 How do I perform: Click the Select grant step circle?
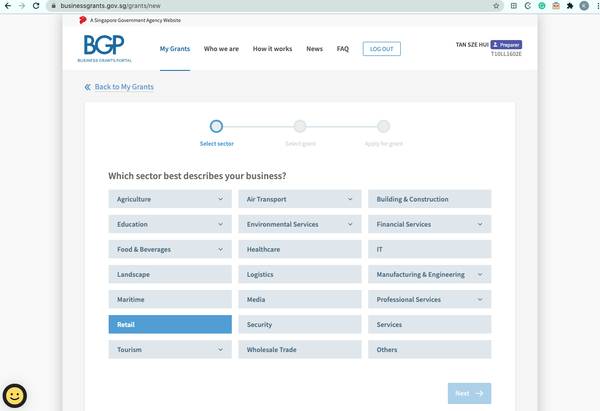300,126
